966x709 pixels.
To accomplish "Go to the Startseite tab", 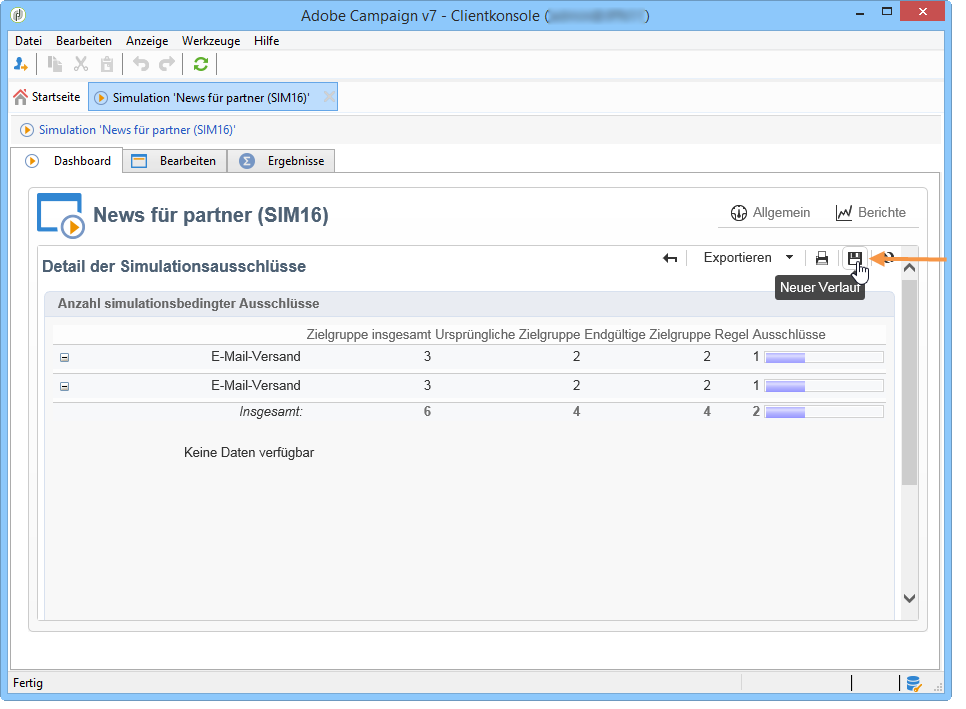I will click(47, 97).
